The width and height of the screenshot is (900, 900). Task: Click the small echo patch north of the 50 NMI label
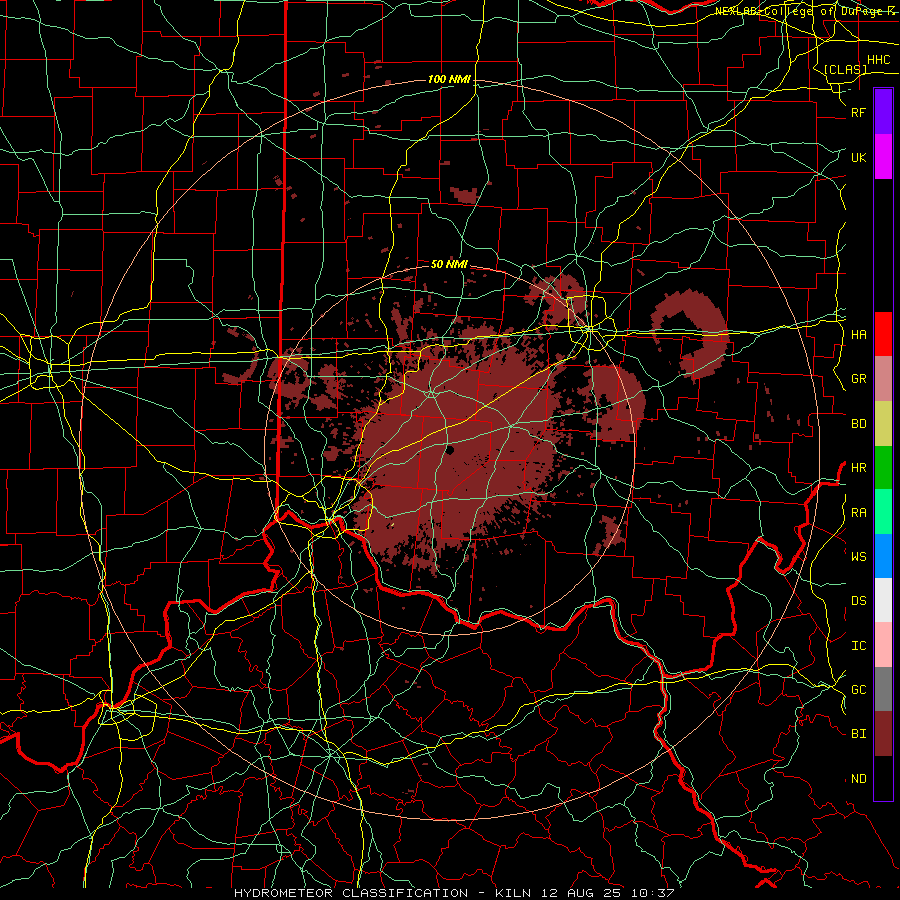pyautogui.click(x=464, y=195)
